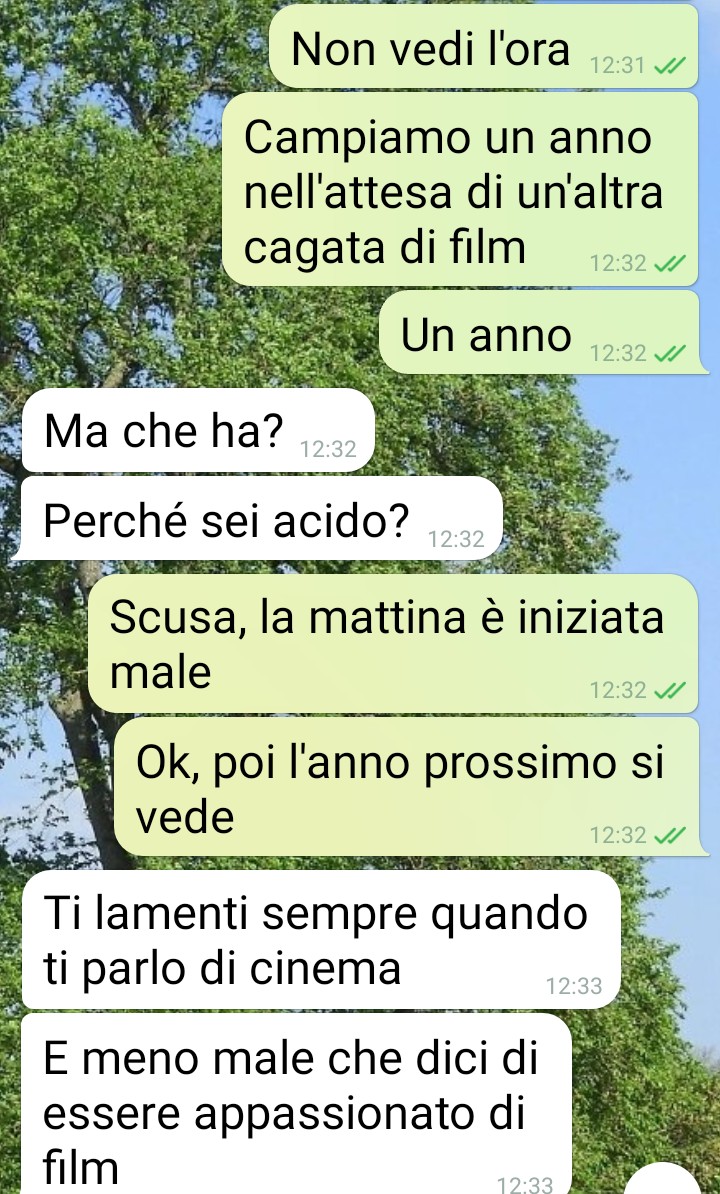Select the "Non vedi l'ora" message bubble
This screenshot has height=1194, width=720.
coord(484,46)
